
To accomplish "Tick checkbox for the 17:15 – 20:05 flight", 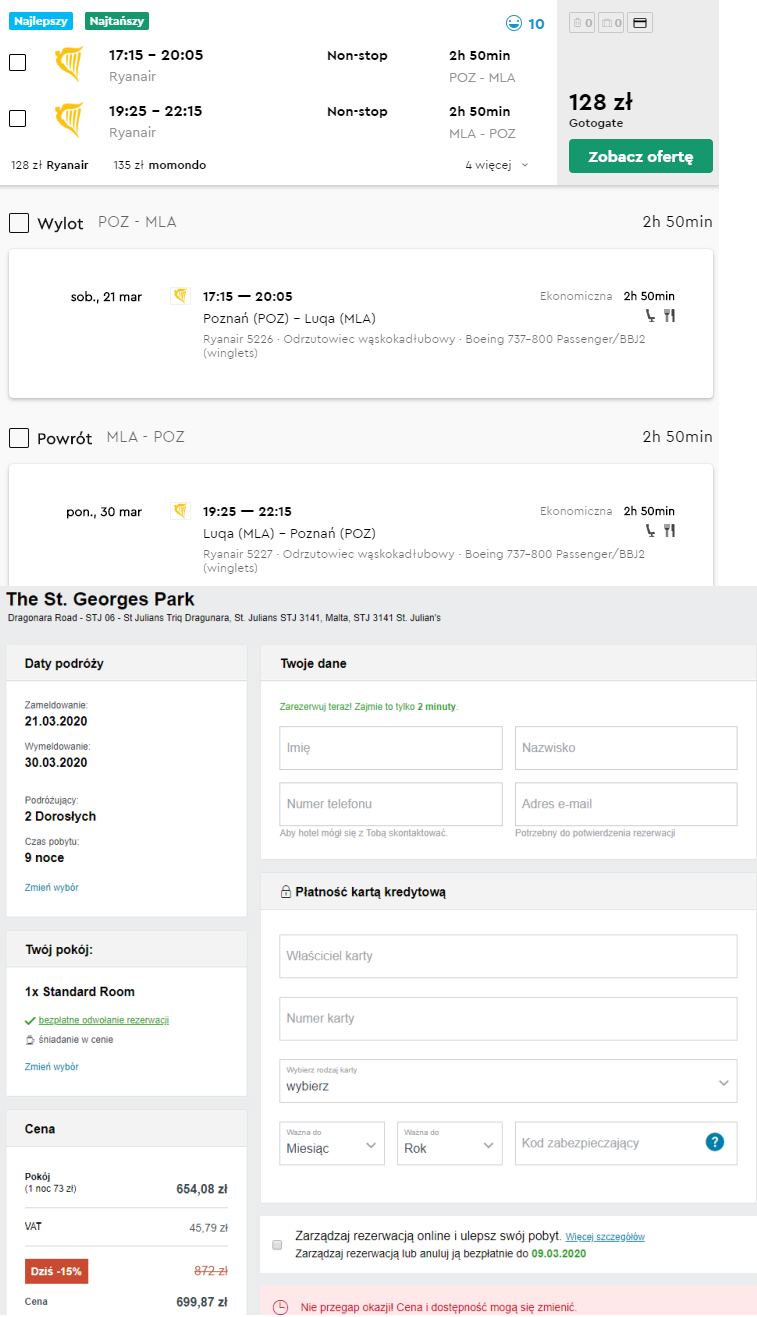I will (17, 62).
